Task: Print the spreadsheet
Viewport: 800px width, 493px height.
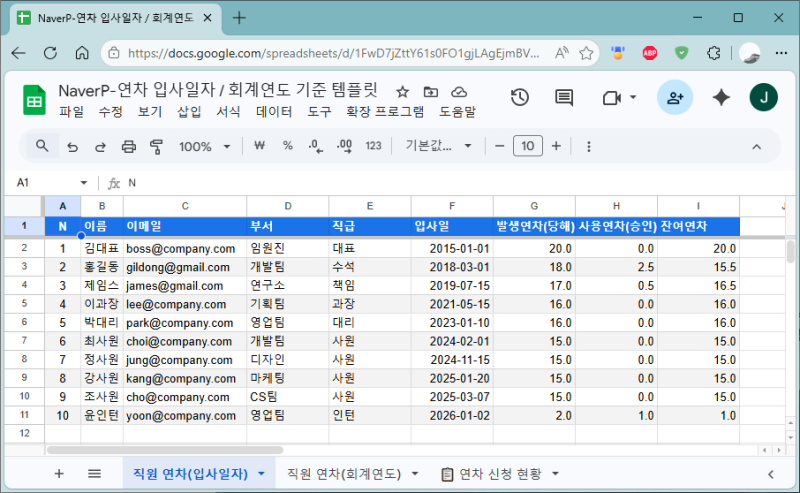Action: click(129, 147)
